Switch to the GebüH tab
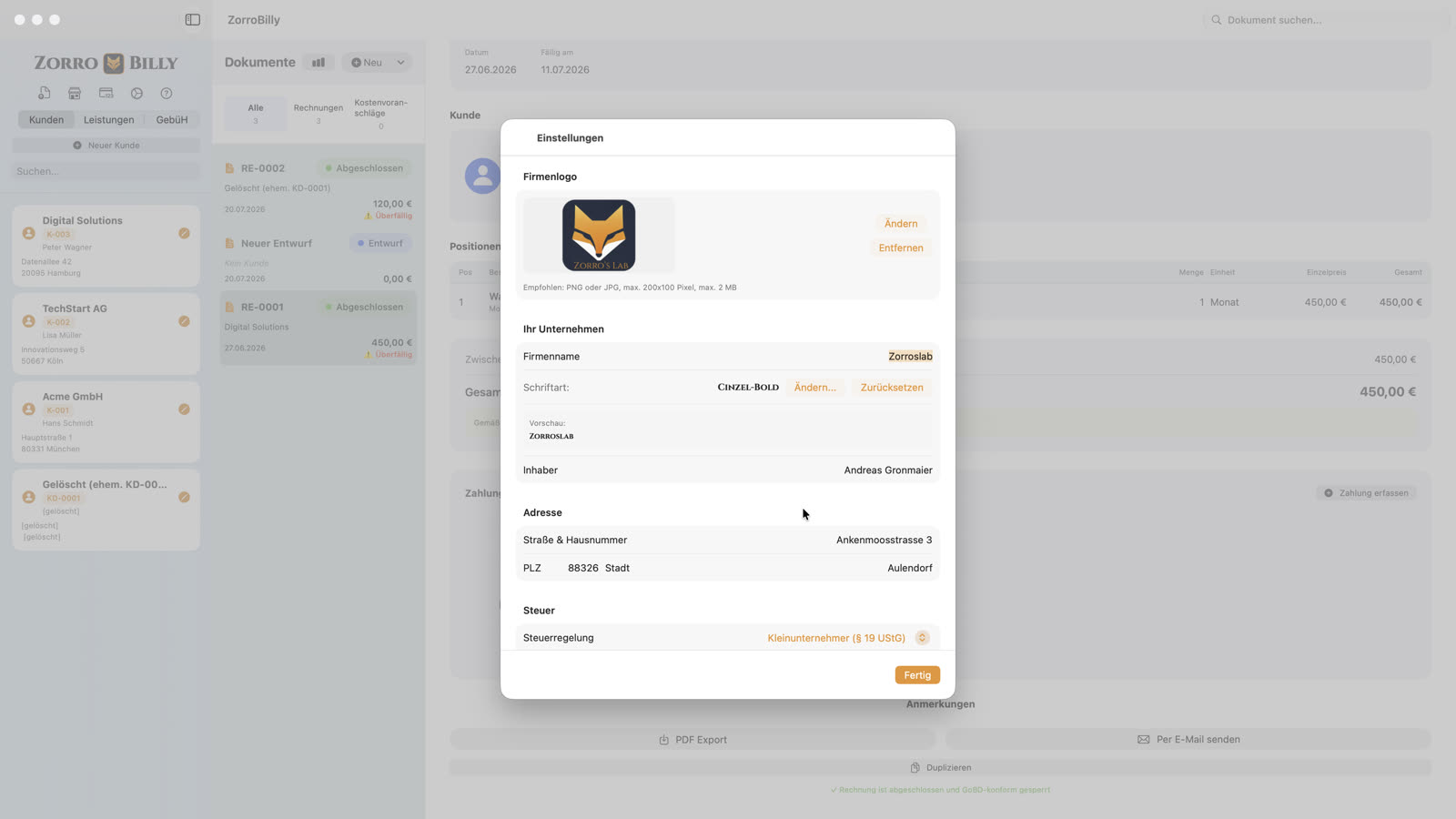Viewport: 1456px width, 819px height. click(x=172, y=119)
